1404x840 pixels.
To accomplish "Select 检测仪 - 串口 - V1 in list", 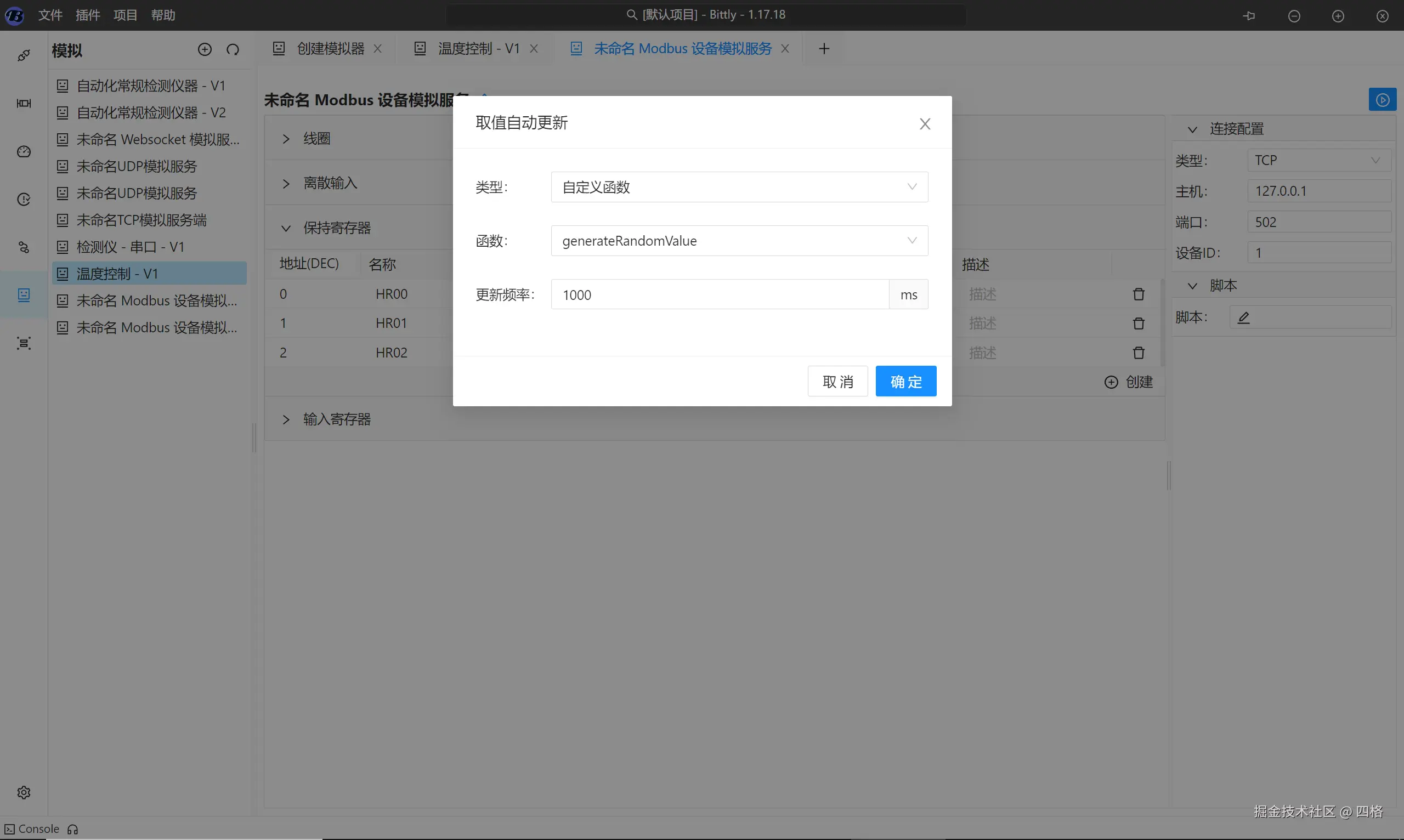I will [130, 247].
